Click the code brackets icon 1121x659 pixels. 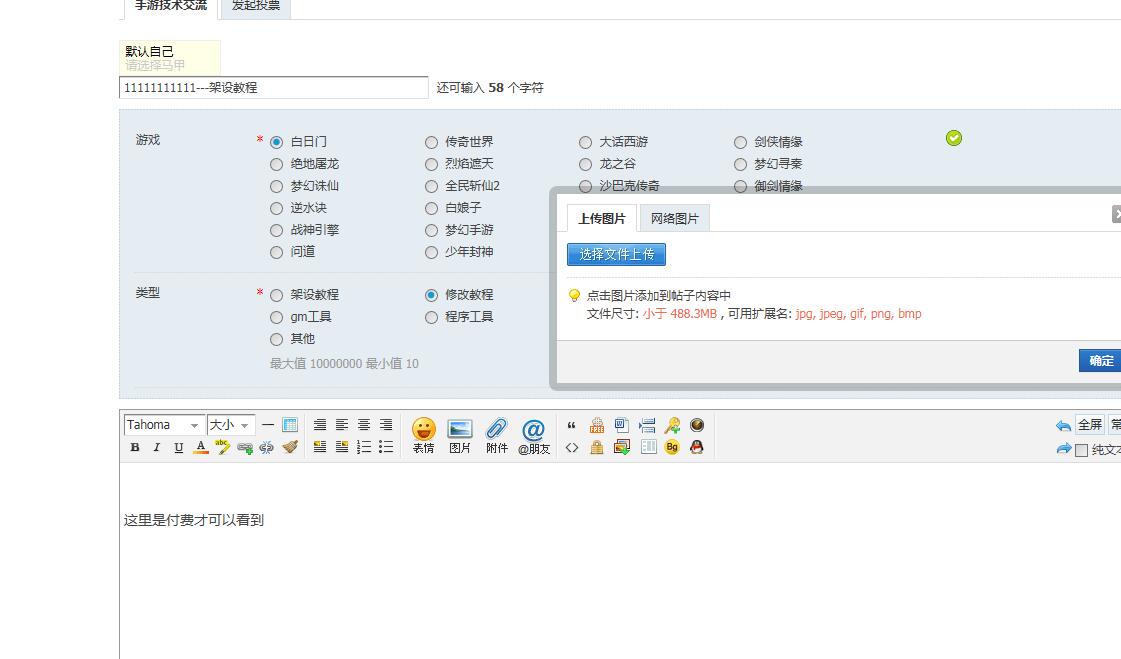572,448
